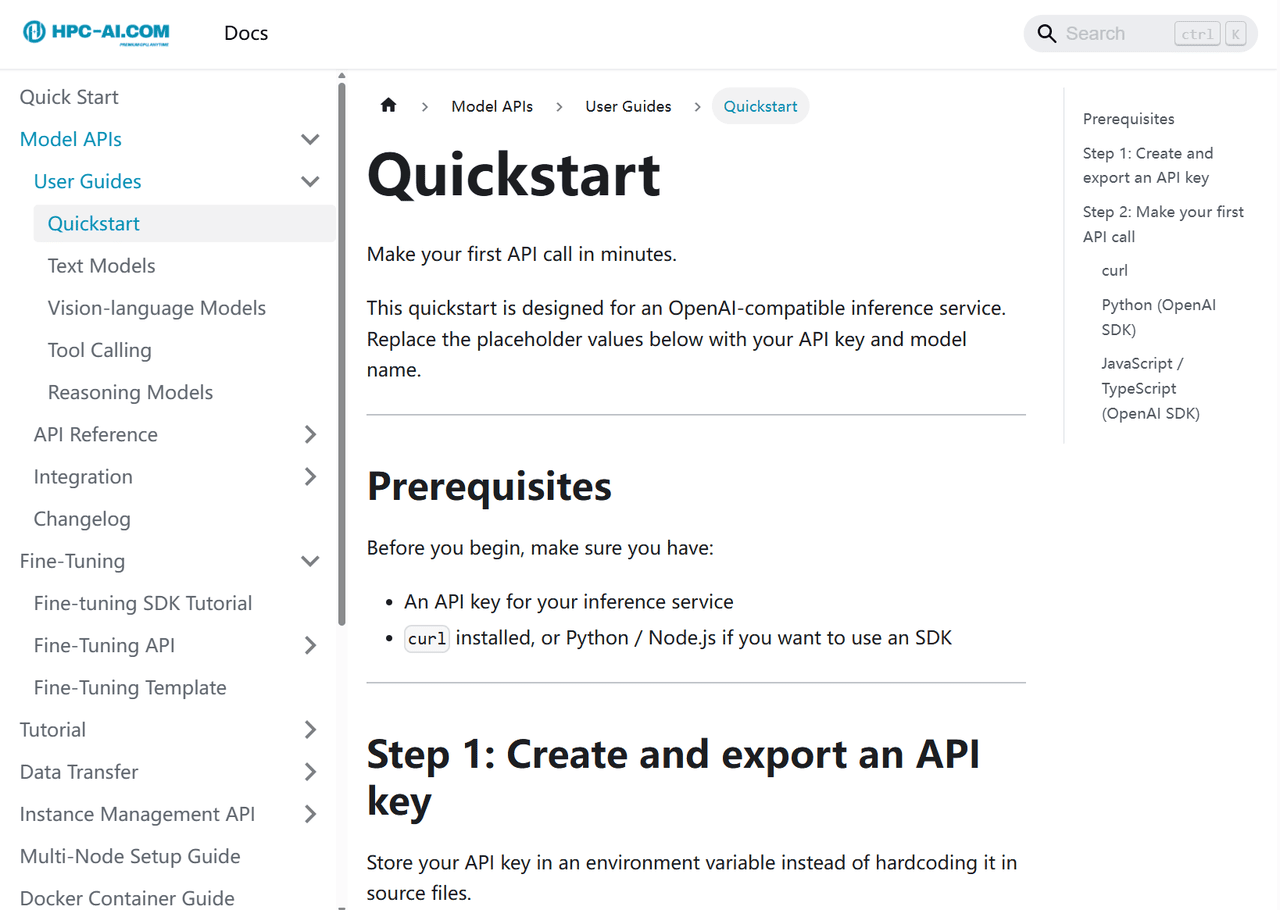The image size is (1280, 910).
Task: Expand the Fine-Tuning API chevron
Action: click(310, 646)
